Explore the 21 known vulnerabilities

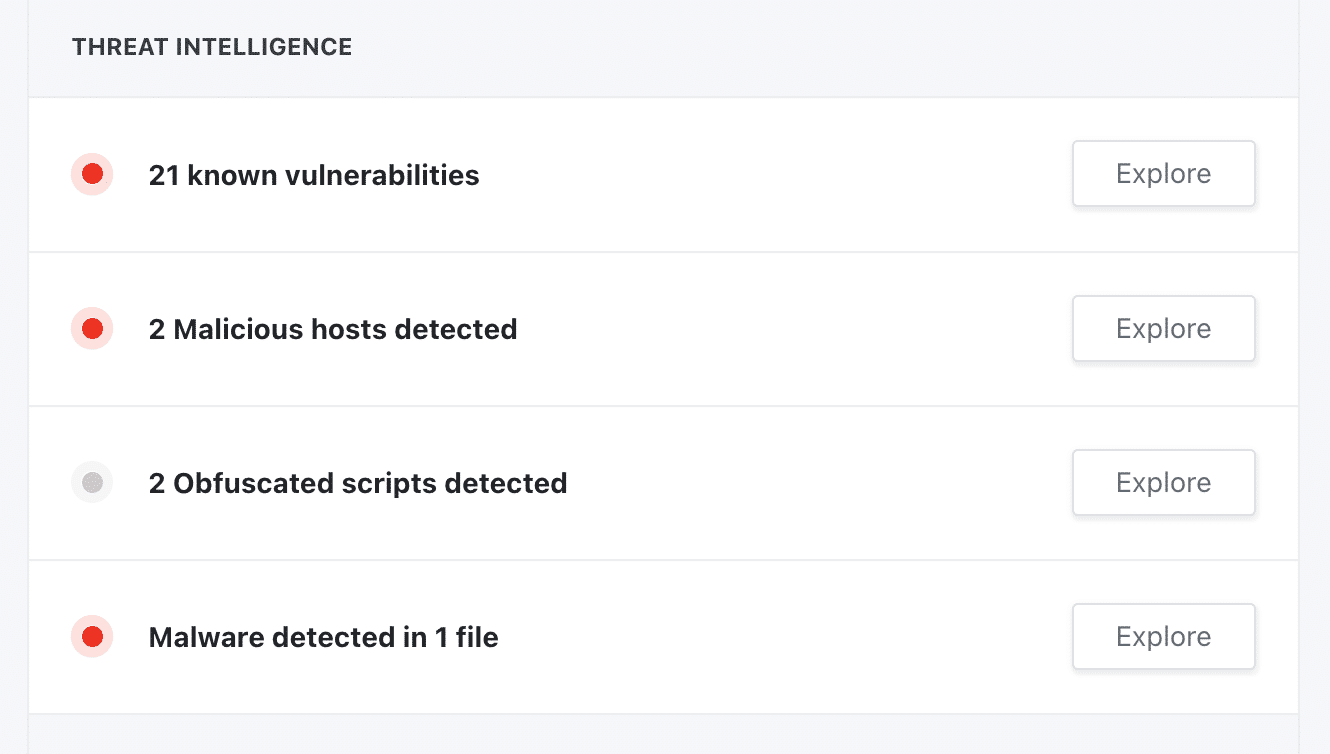1163,174
